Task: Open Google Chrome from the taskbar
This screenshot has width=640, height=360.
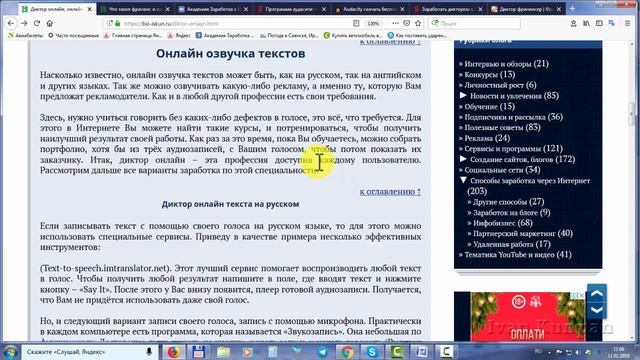Action: coord(347,351)
